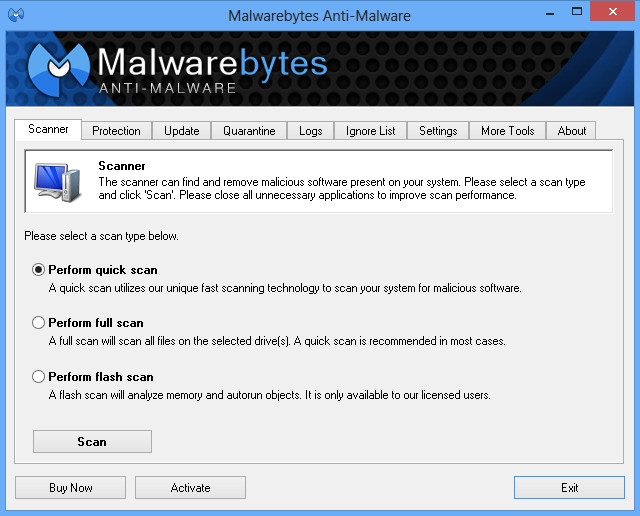Go to the Quarantine tab

point(249,131)
